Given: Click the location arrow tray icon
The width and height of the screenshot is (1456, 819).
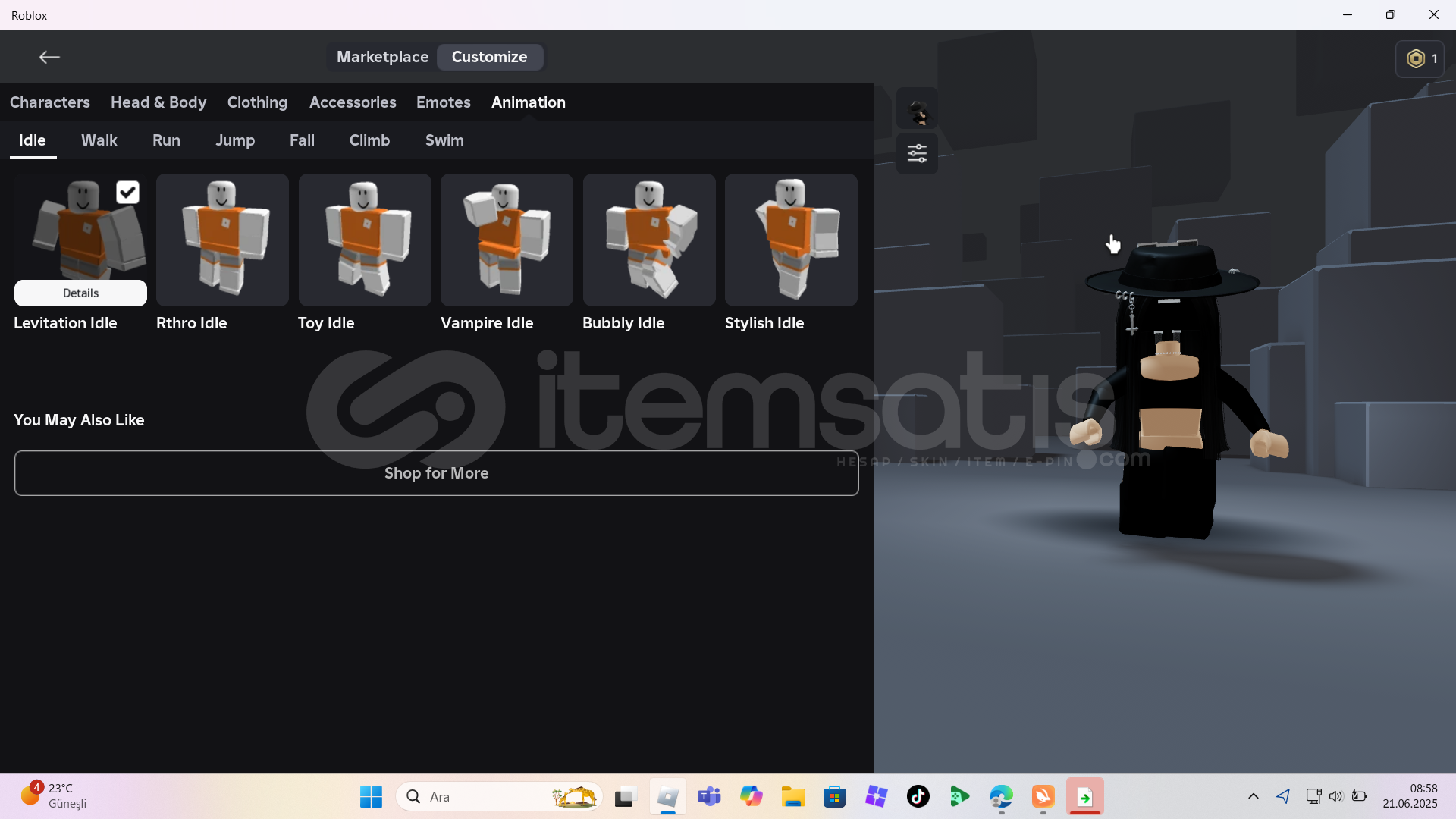Looking at the screenshot, I should click(1283, 796).
